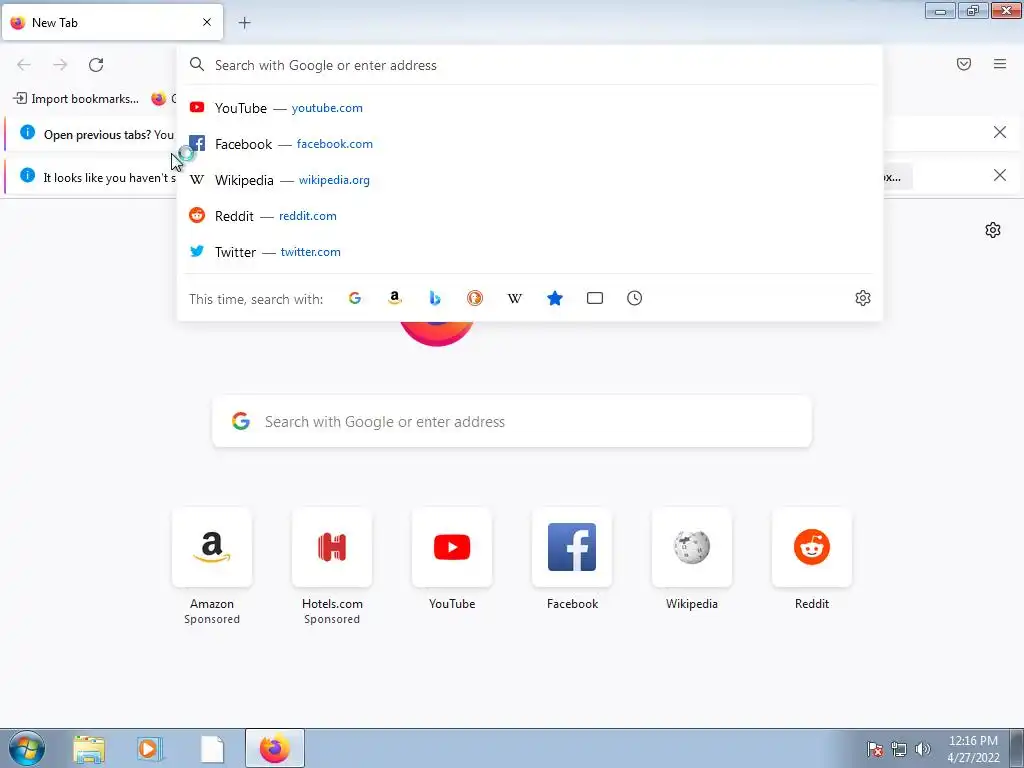Search this time with Amazon icon

[x=394, y=298]
